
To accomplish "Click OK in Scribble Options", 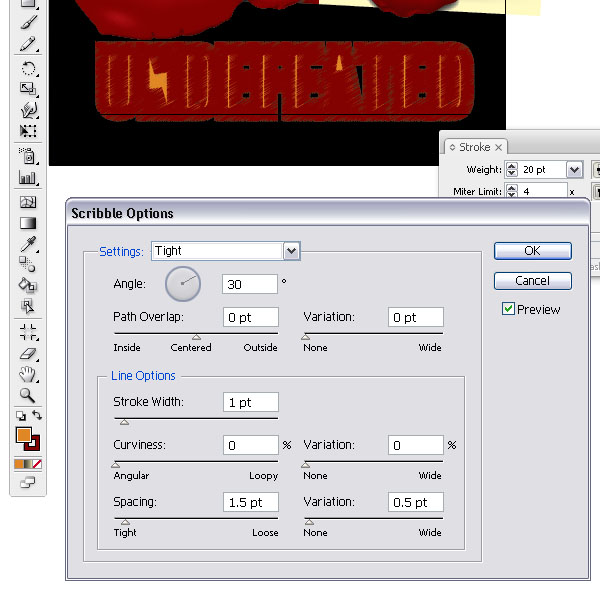I will 533,251.
